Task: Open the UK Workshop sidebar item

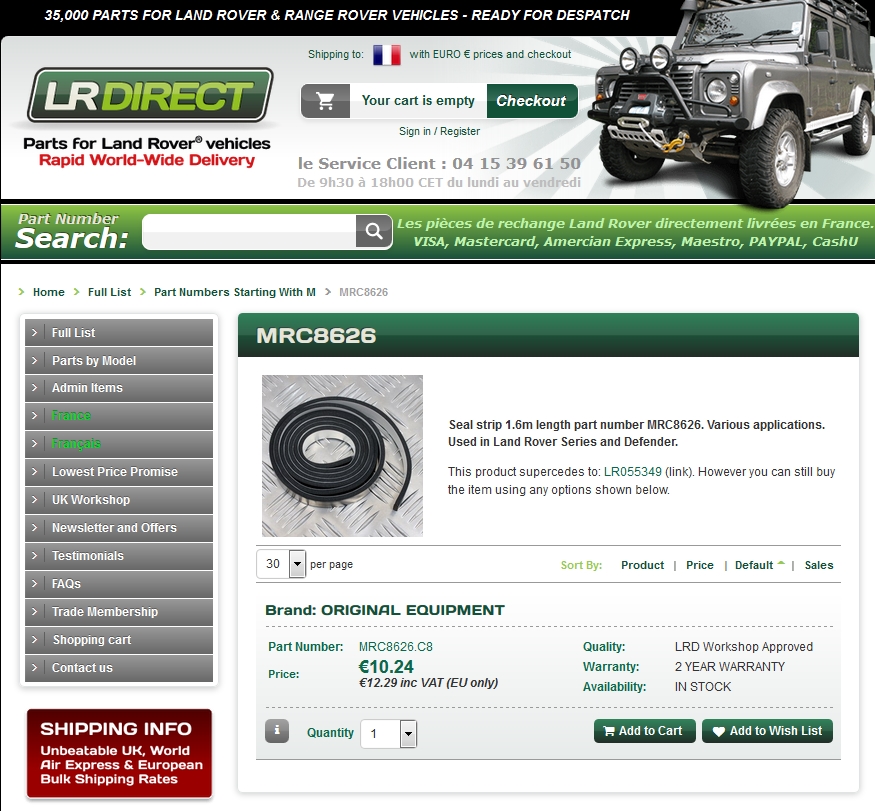Action: click(91, 500)
